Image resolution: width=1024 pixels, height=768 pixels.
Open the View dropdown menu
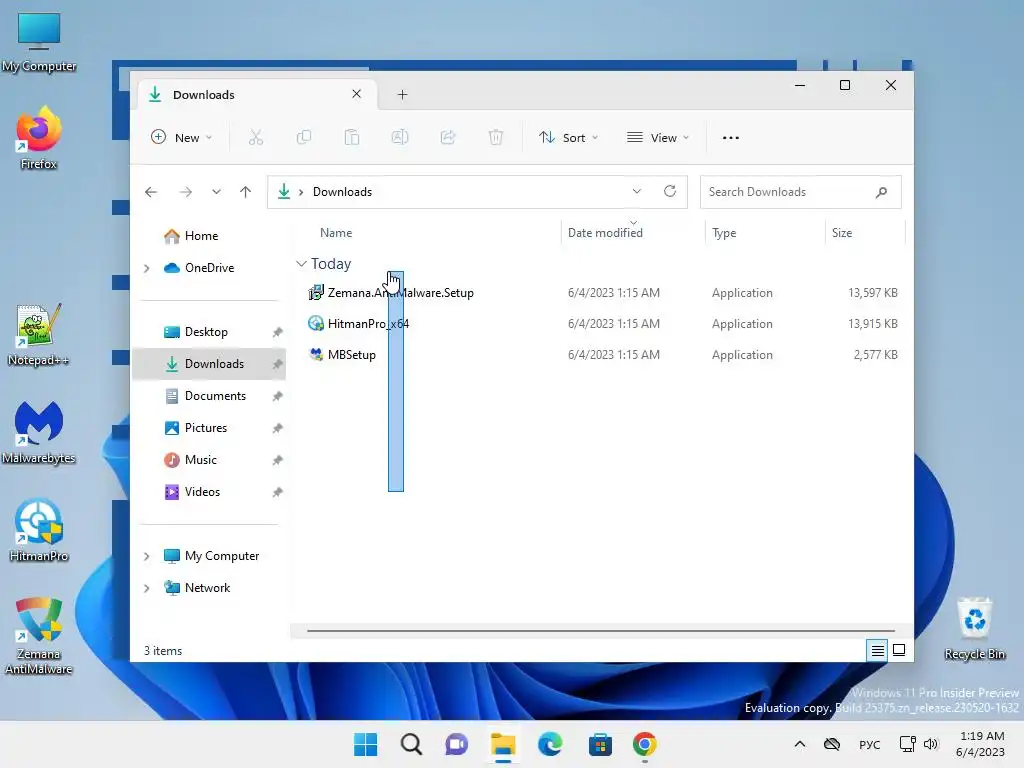(658, 138)
